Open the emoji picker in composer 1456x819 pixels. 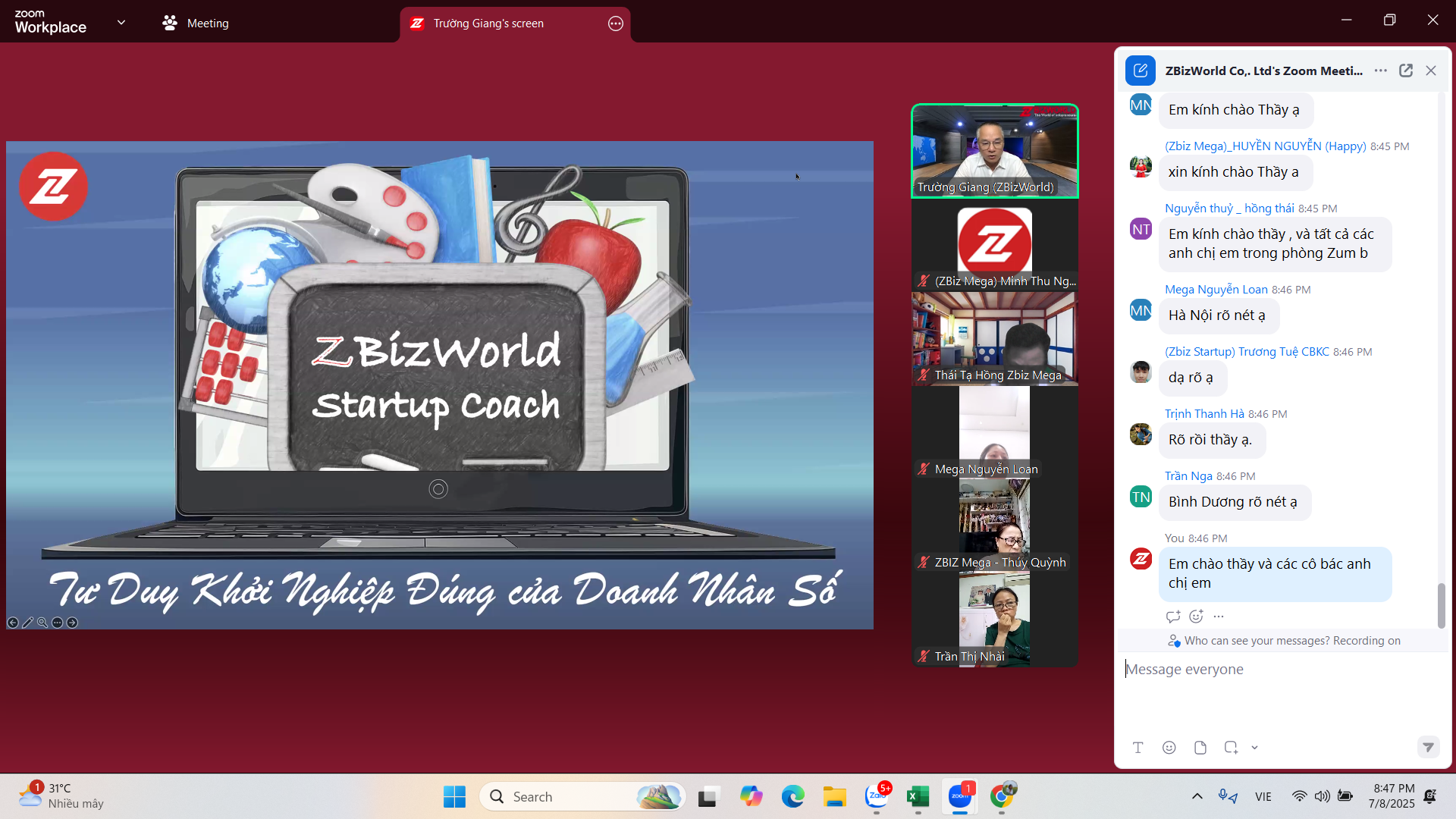pyautogui.click(x=1169, y=748)
